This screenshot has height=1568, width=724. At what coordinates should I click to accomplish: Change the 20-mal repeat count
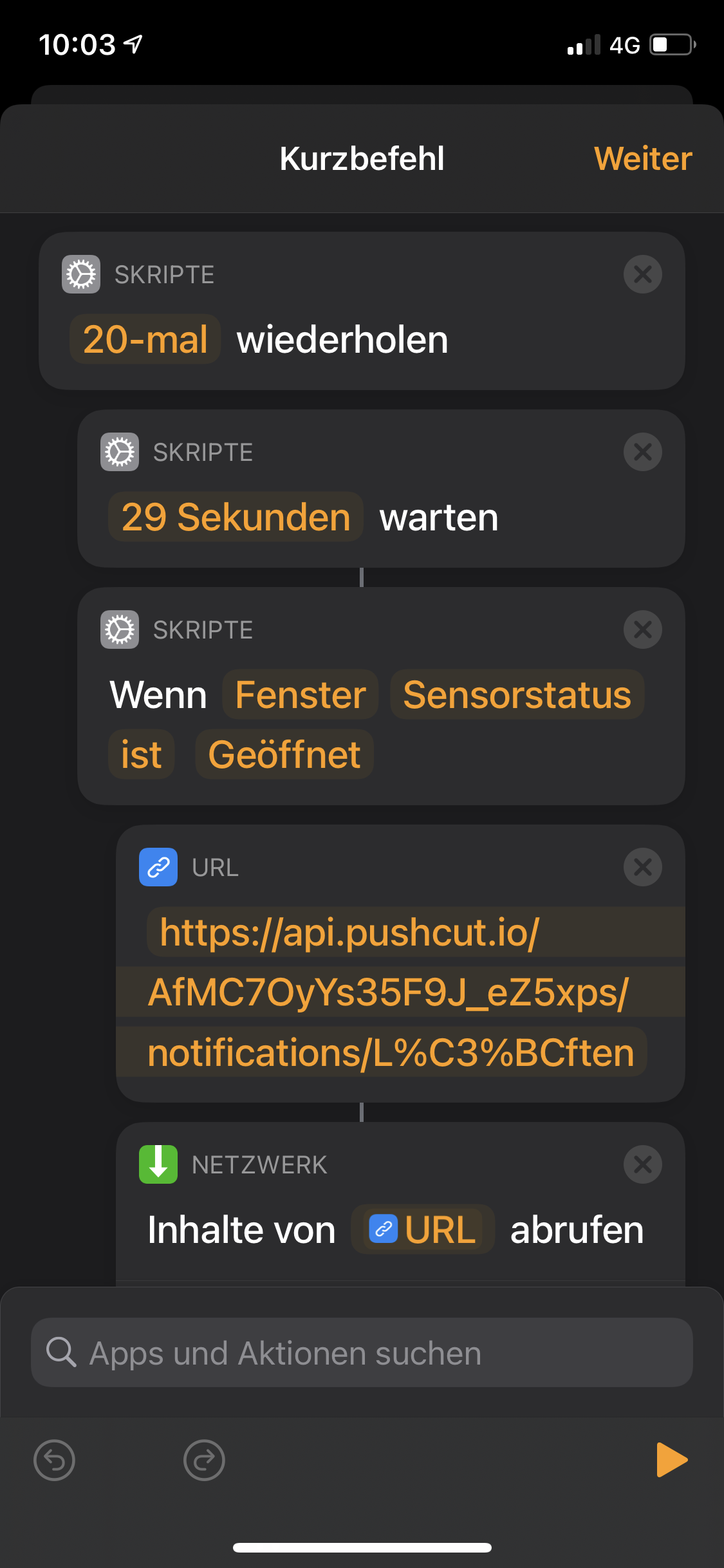tap(145, 339)
